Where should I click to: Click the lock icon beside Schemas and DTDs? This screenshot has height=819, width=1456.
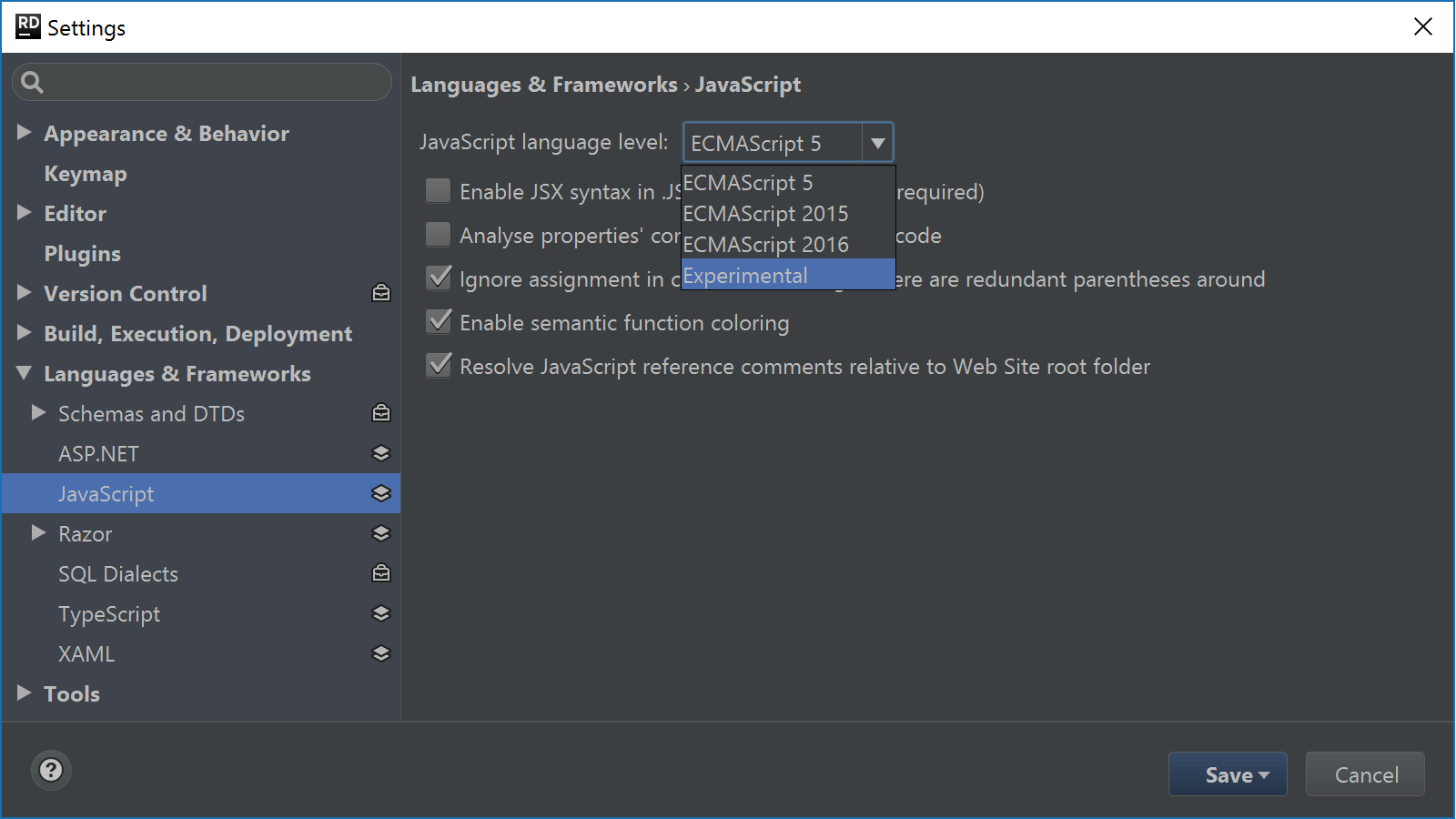tap(381, 413)
